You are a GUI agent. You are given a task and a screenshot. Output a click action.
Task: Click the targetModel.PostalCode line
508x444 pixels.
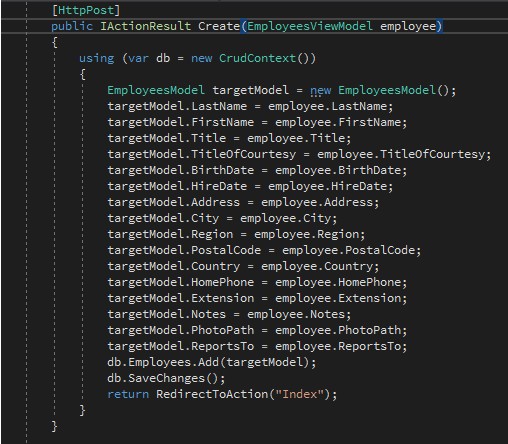point(264,250)
